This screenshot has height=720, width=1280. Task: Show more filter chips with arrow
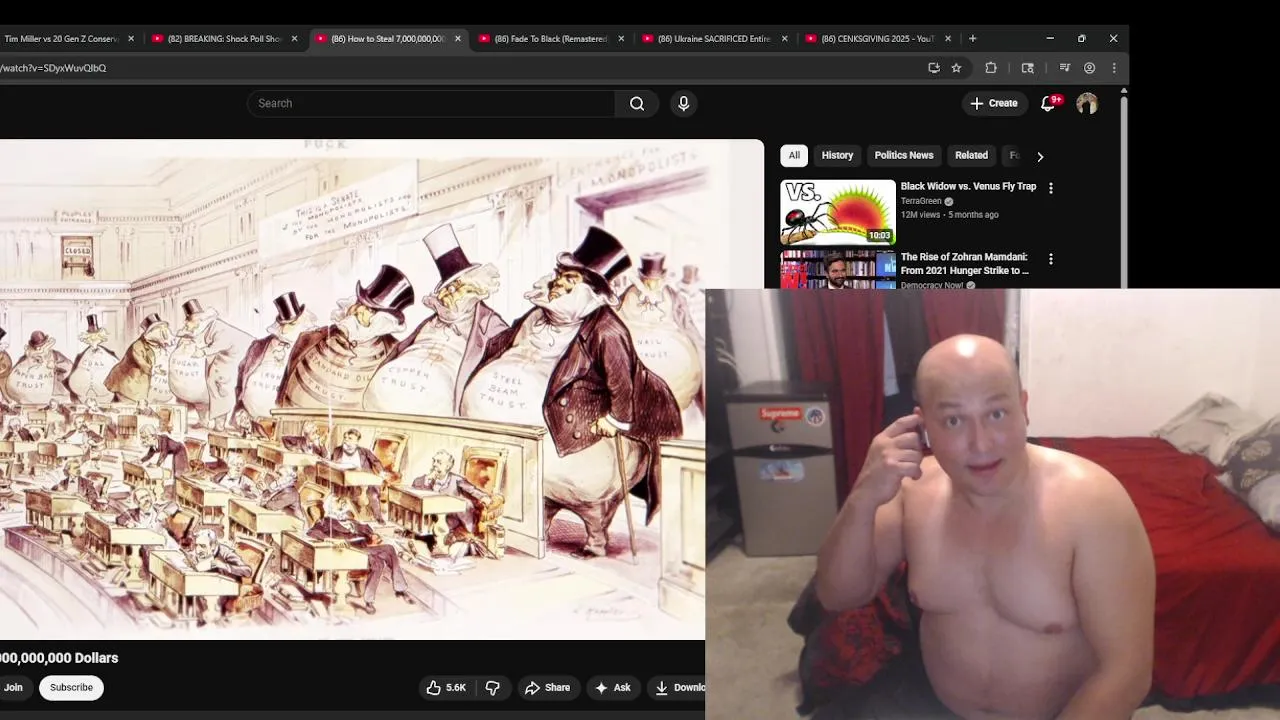pos(1040,156)
